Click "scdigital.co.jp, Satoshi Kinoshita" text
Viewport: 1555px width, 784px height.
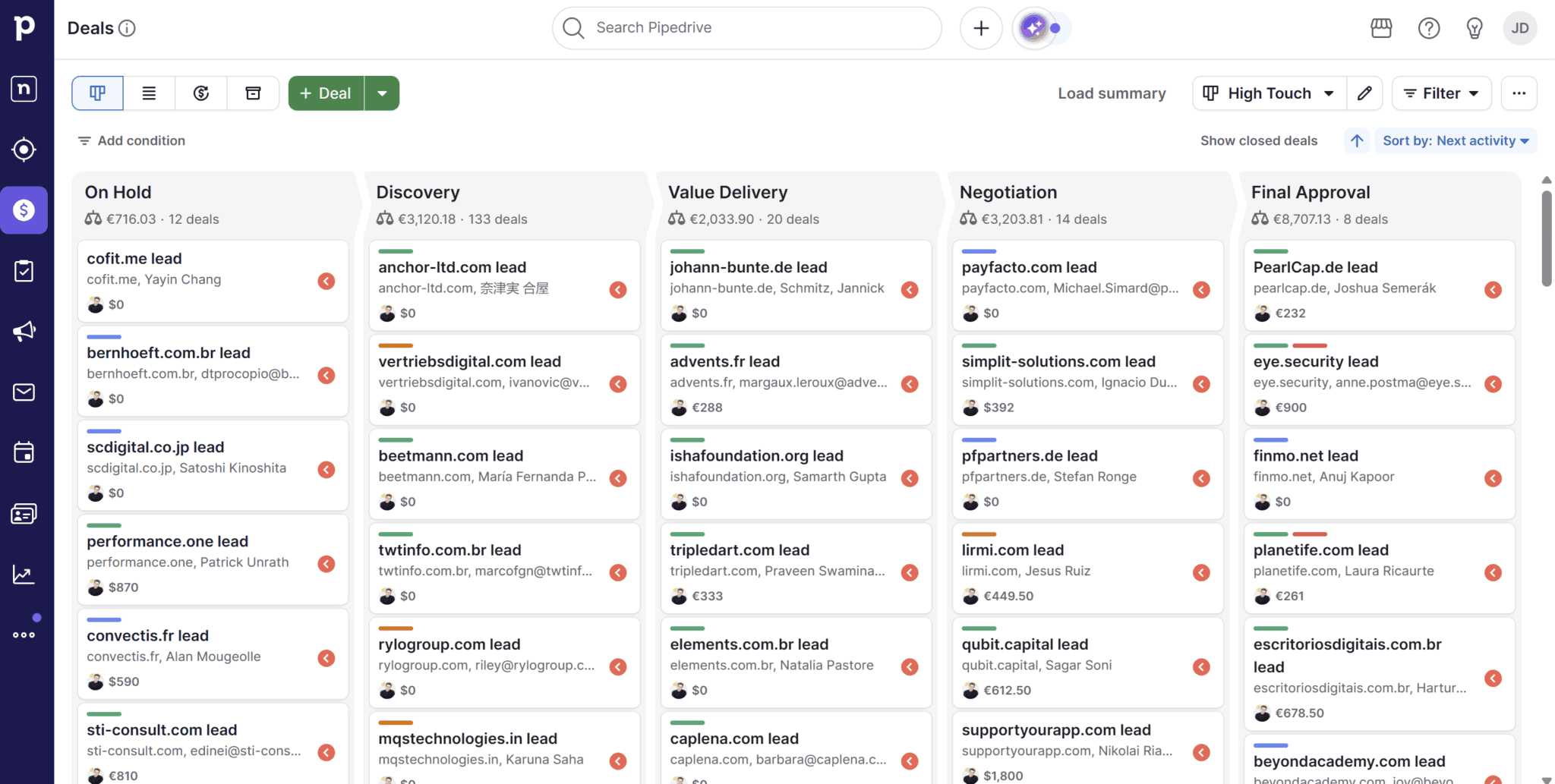(x=186, y=468)
